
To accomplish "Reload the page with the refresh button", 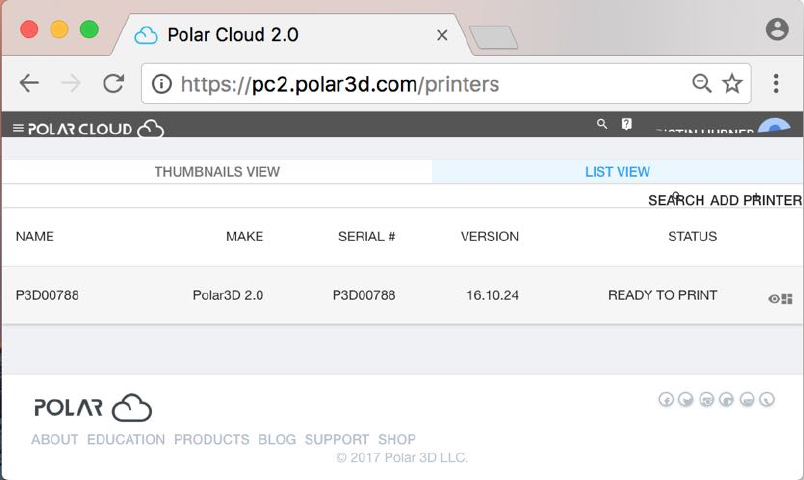I will (x=113, y=84).
